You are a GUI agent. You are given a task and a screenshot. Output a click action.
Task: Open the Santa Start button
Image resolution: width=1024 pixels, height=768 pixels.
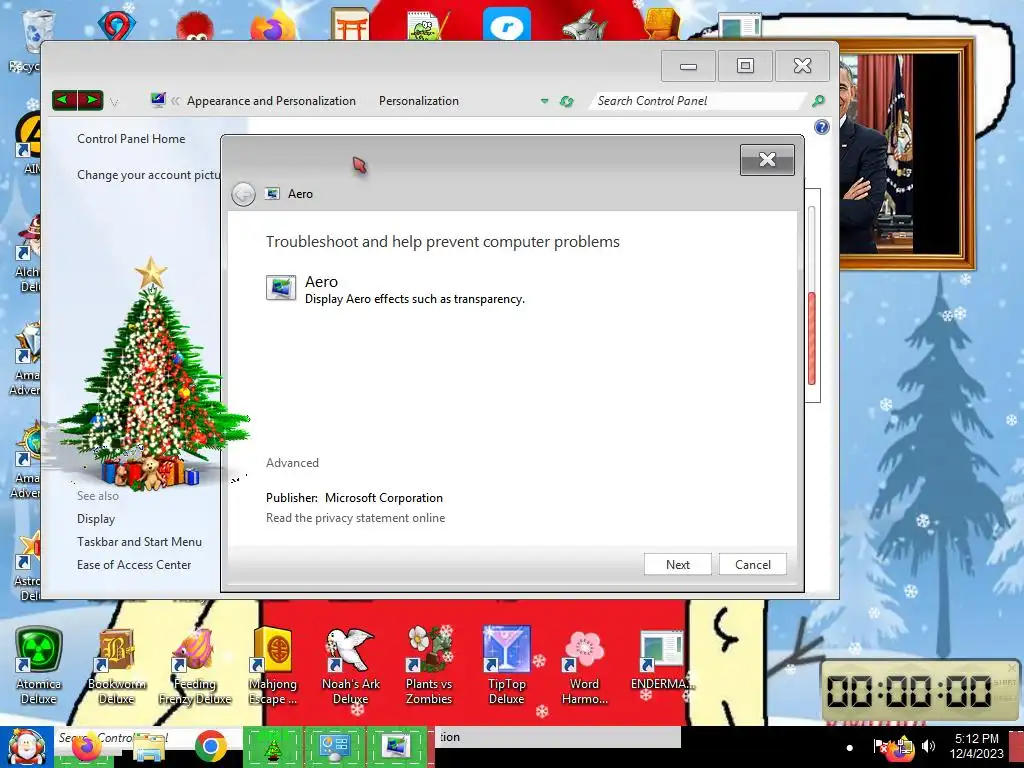(26, 747)
